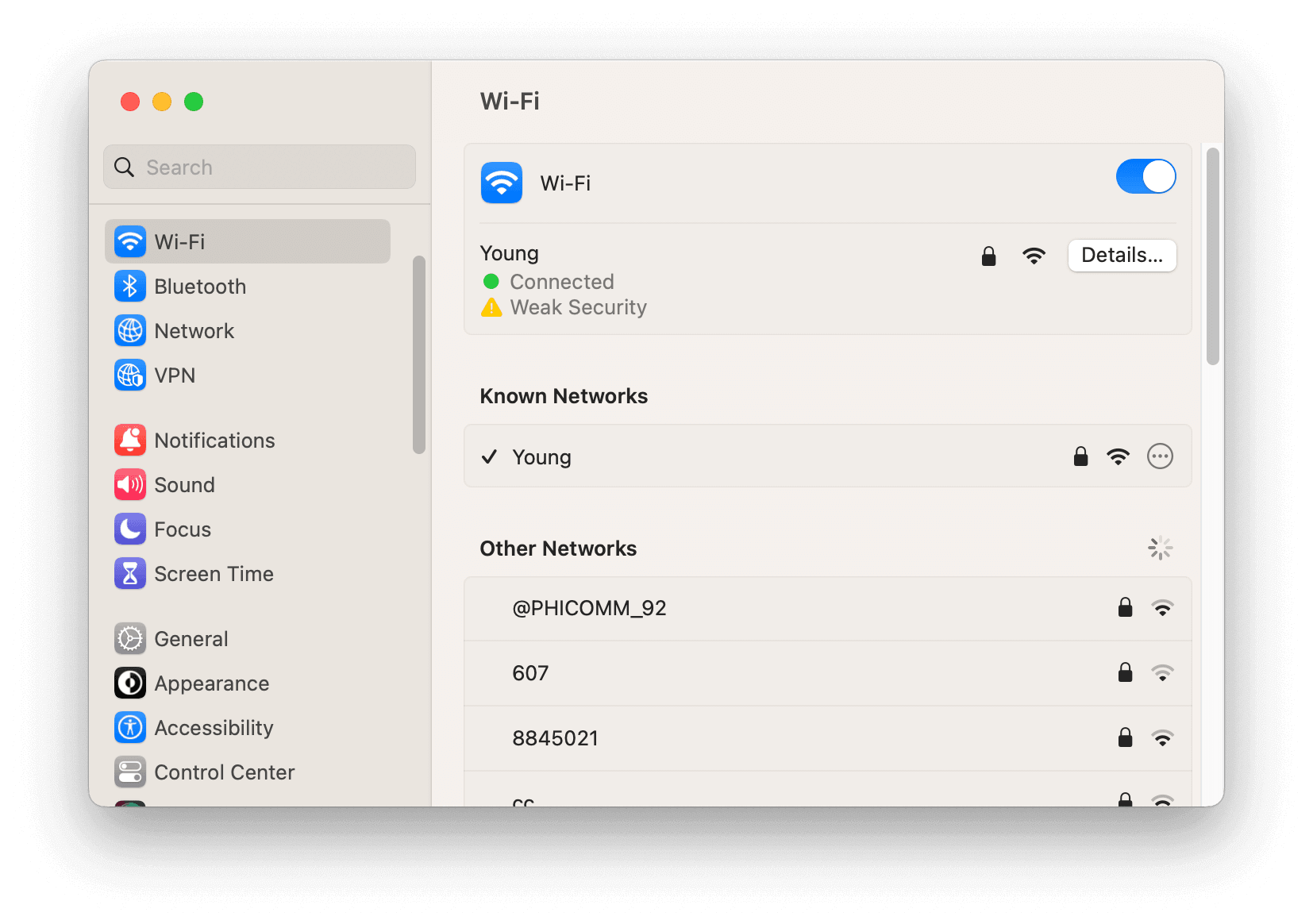Screen dimensions: 1313x924
Task: Open Focus settings
Action: pyautogui.click(x=248, y=529)
